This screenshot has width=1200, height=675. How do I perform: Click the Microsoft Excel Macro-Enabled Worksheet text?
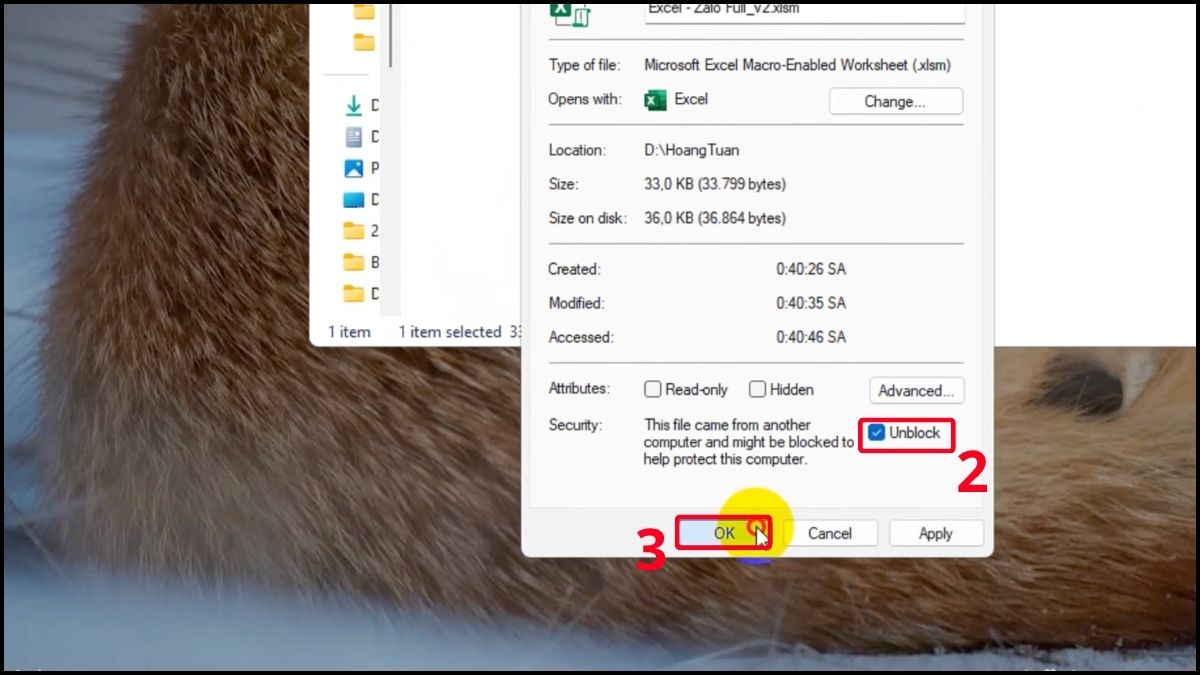797,65
